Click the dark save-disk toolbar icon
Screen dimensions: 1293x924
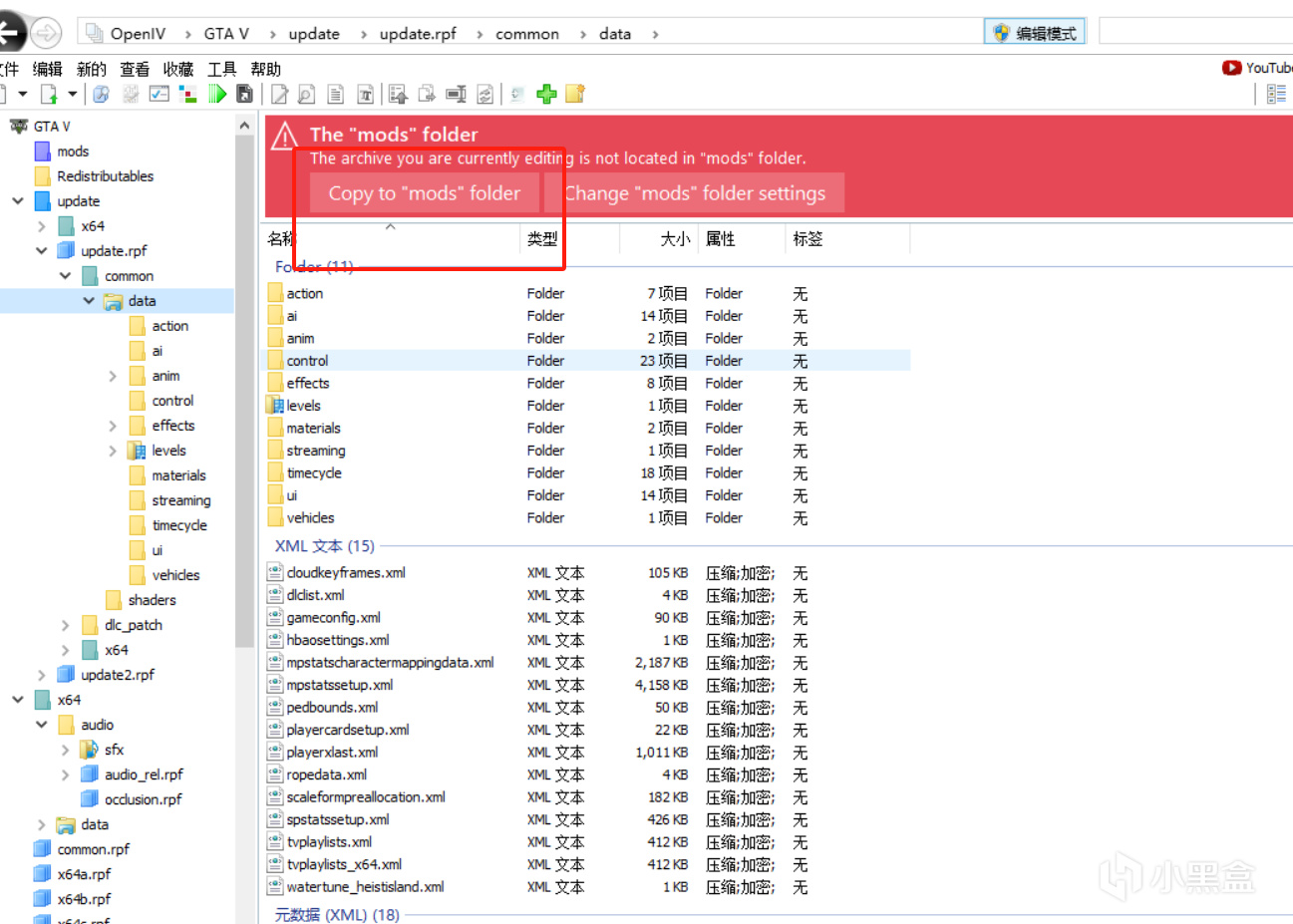(245, 94)
